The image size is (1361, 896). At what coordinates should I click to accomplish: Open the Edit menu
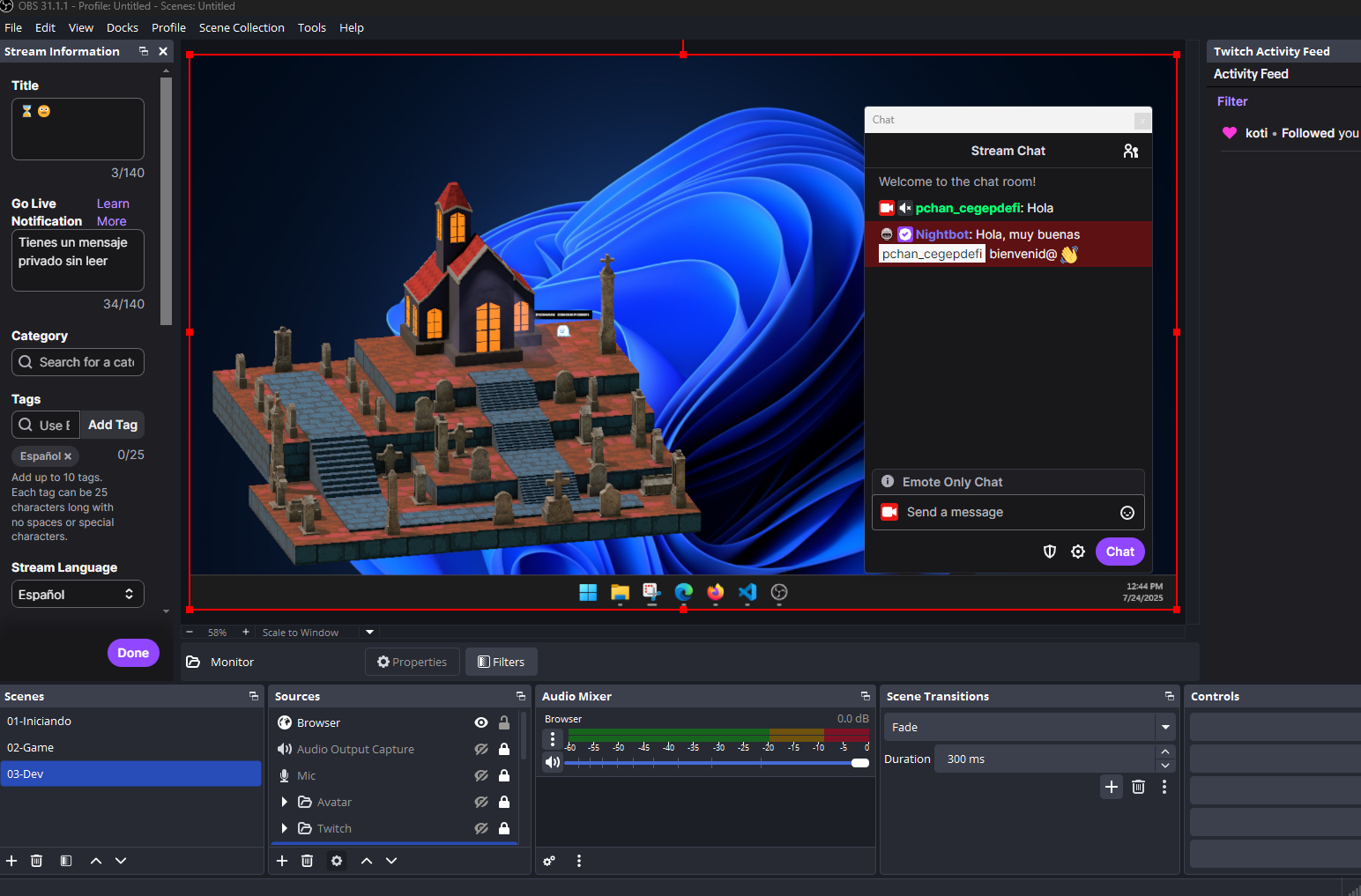coord(45,27)
